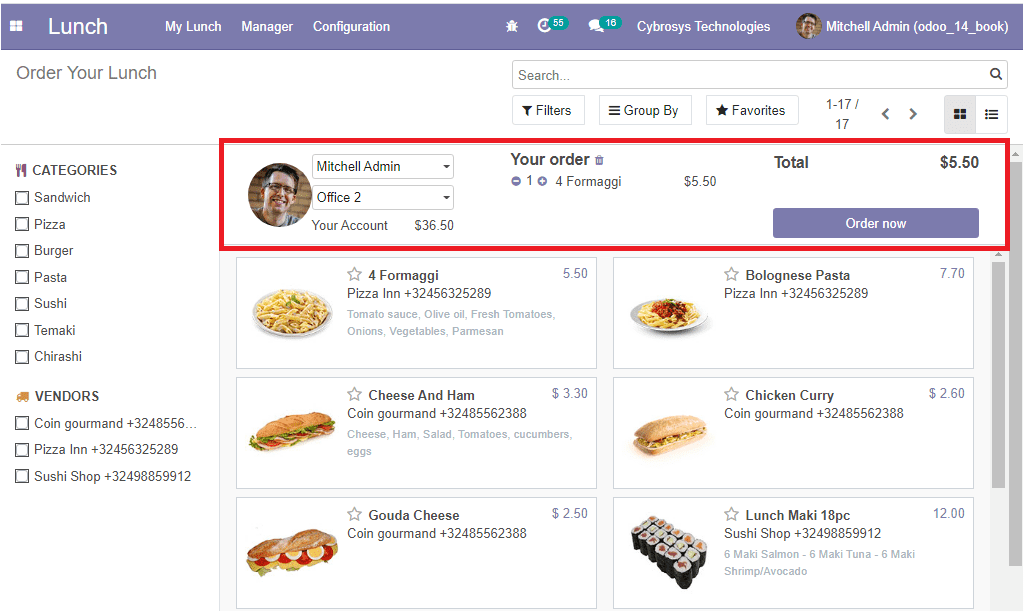1024x612 pixels.
Task: Click the 4 Formaggi pasta image
Action: [292, 313]
